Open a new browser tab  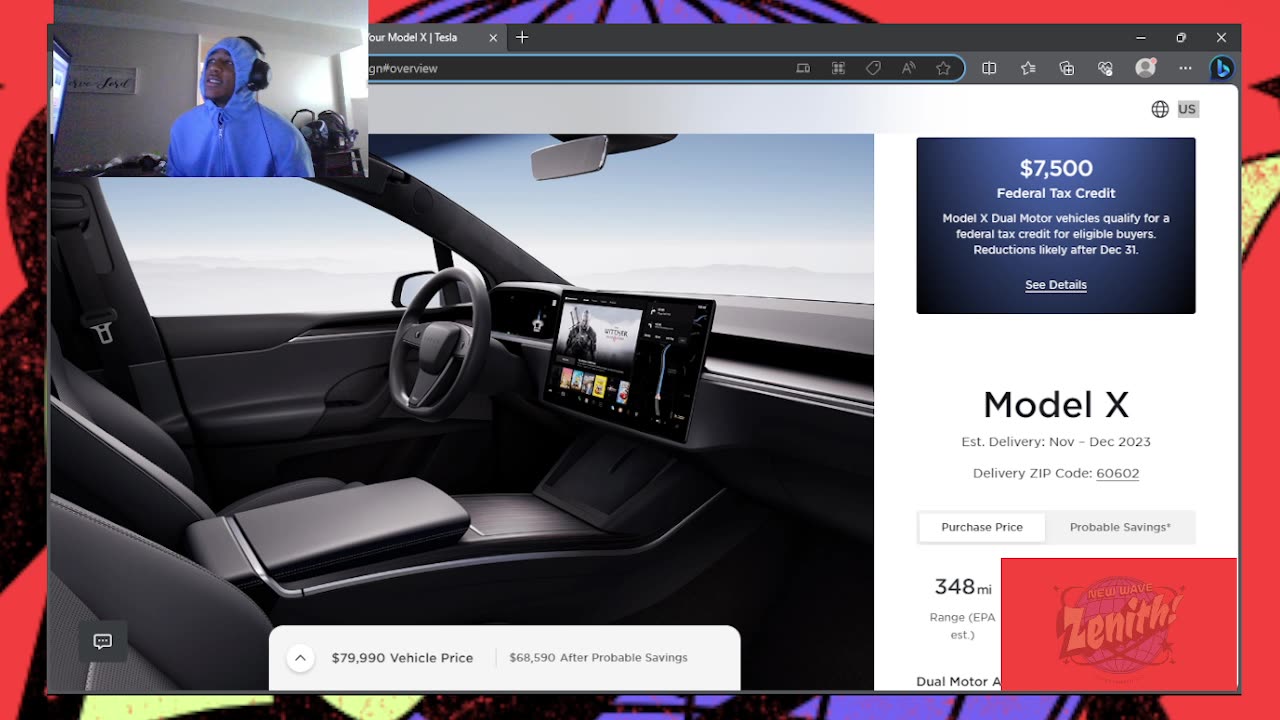tap(522, 37)
